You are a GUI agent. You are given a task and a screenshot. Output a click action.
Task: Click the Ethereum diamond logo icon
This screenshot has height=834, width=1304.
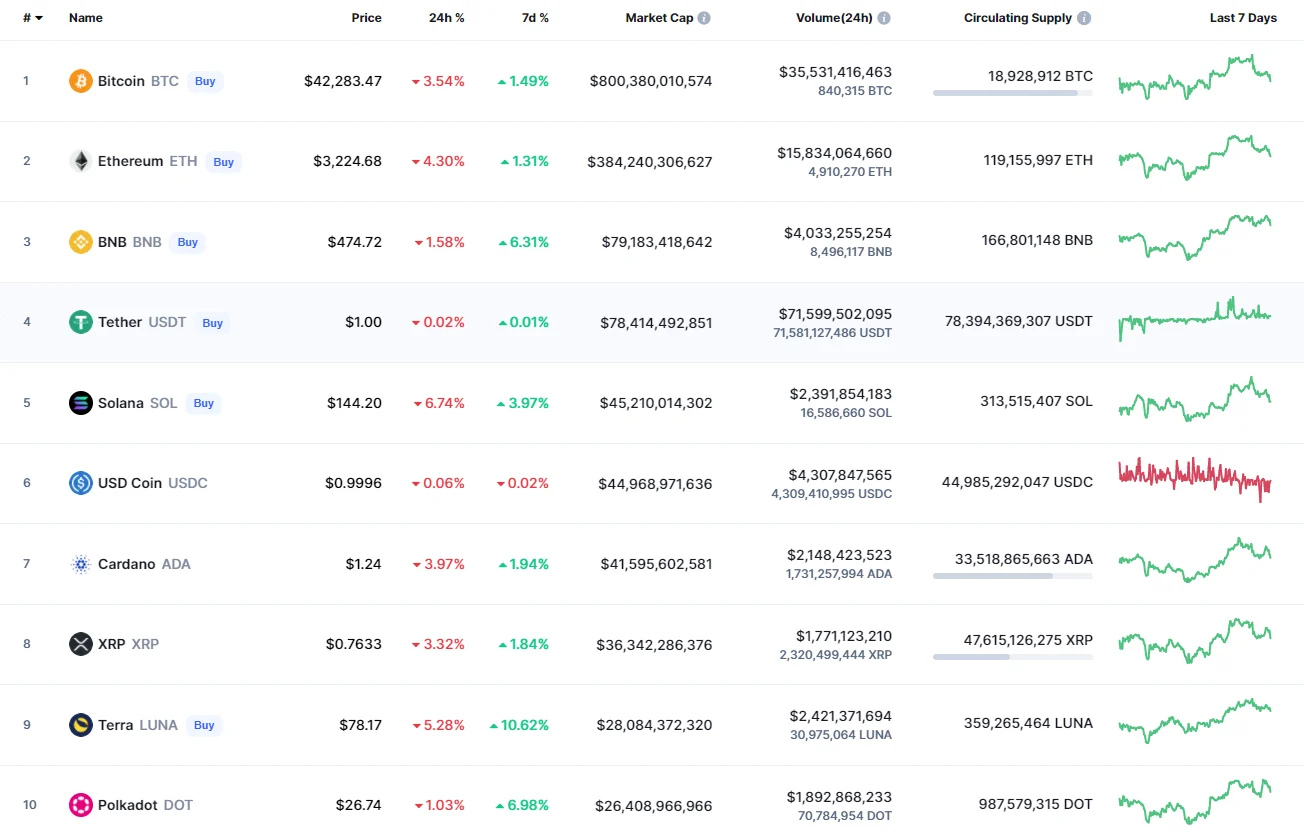click(x=80, y=161)
